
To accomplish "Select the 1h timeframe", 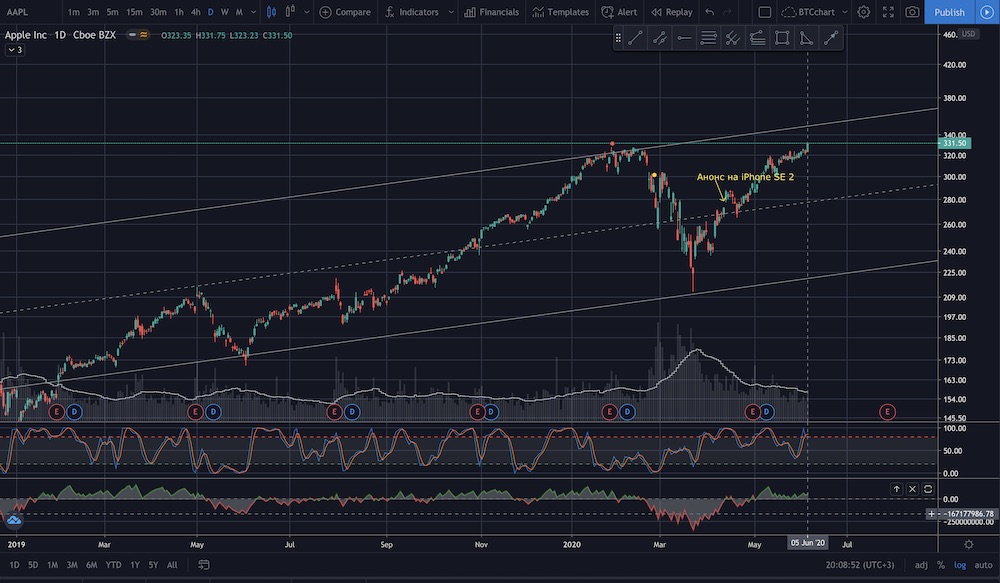I will 179,11.
